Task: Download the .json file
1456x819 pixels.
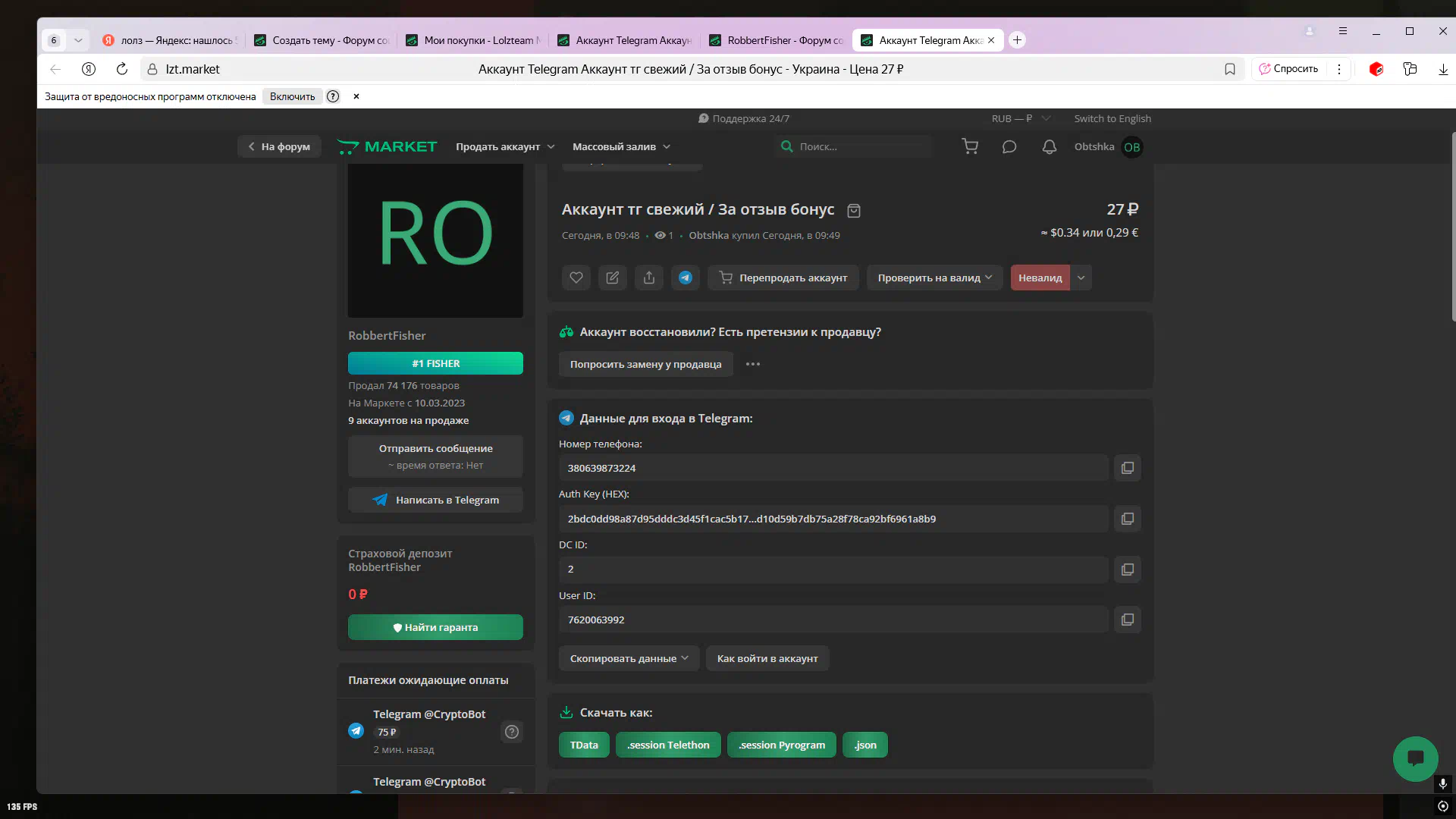Action: (865, 745)
